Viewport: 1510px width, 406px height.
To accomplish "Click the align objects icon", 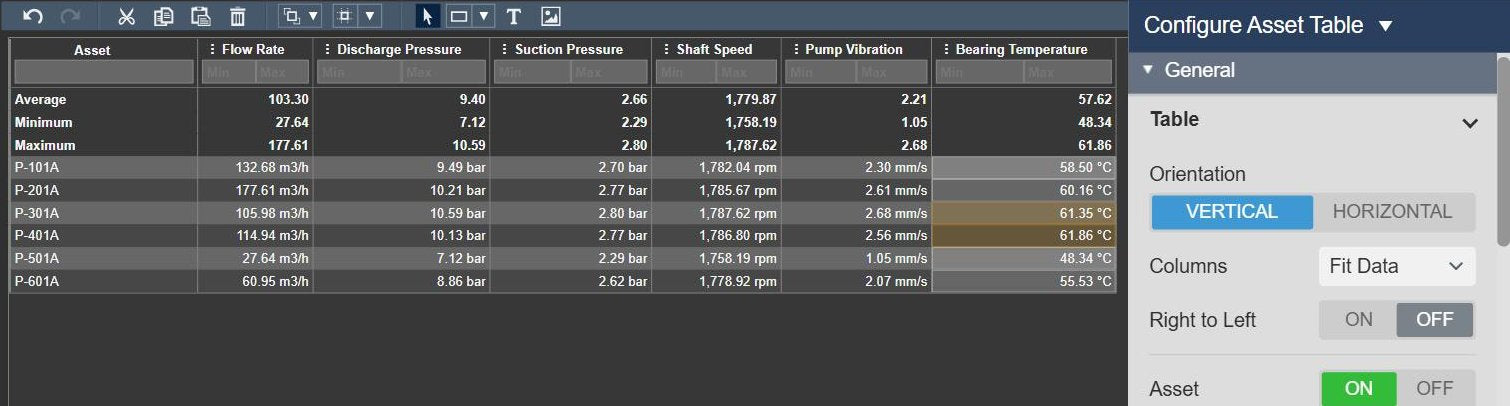I will click(345, 16).
